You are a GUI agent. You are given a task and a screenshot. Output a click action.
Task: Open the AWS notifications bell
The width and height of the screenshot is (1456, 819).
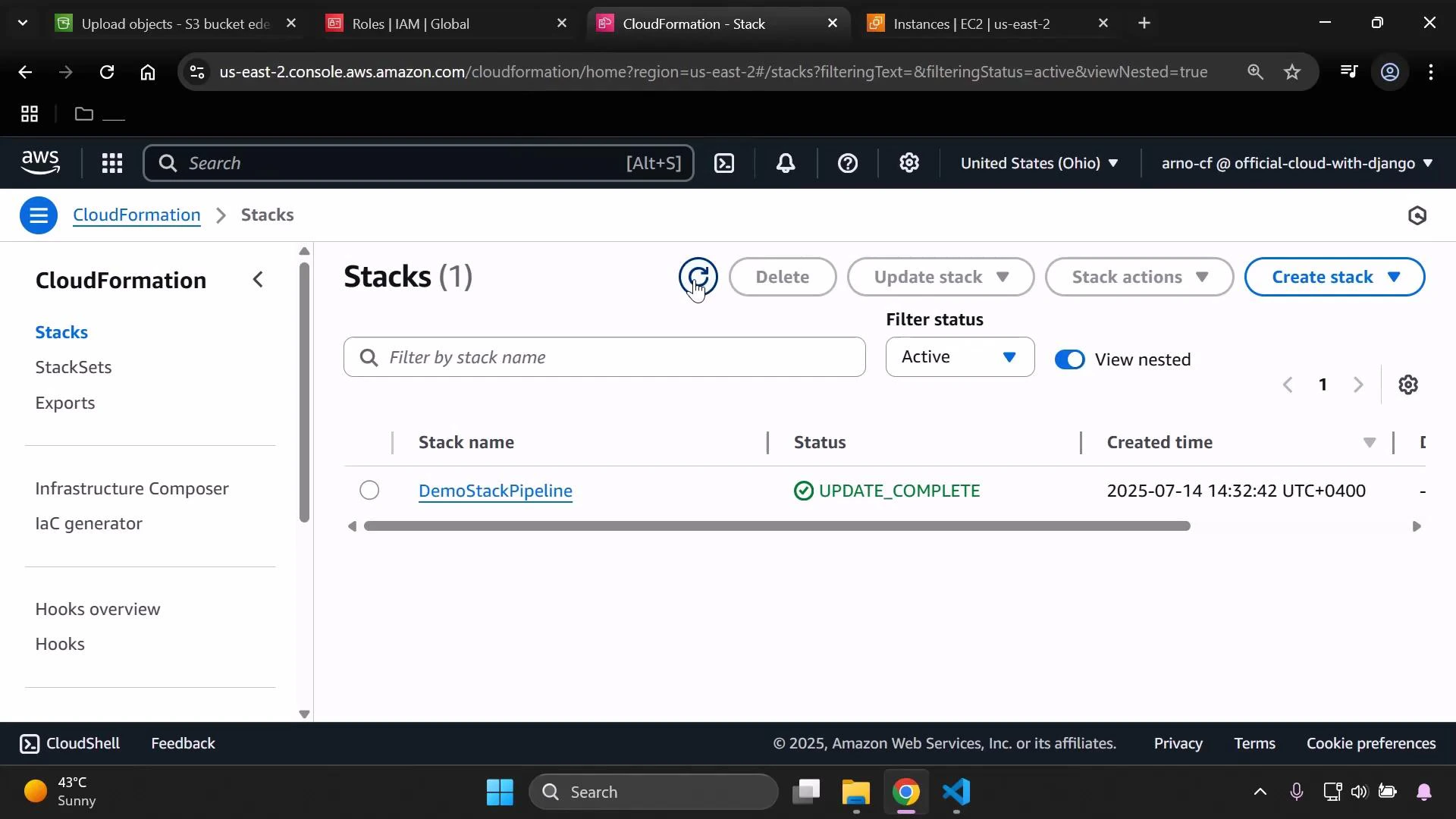786,162
